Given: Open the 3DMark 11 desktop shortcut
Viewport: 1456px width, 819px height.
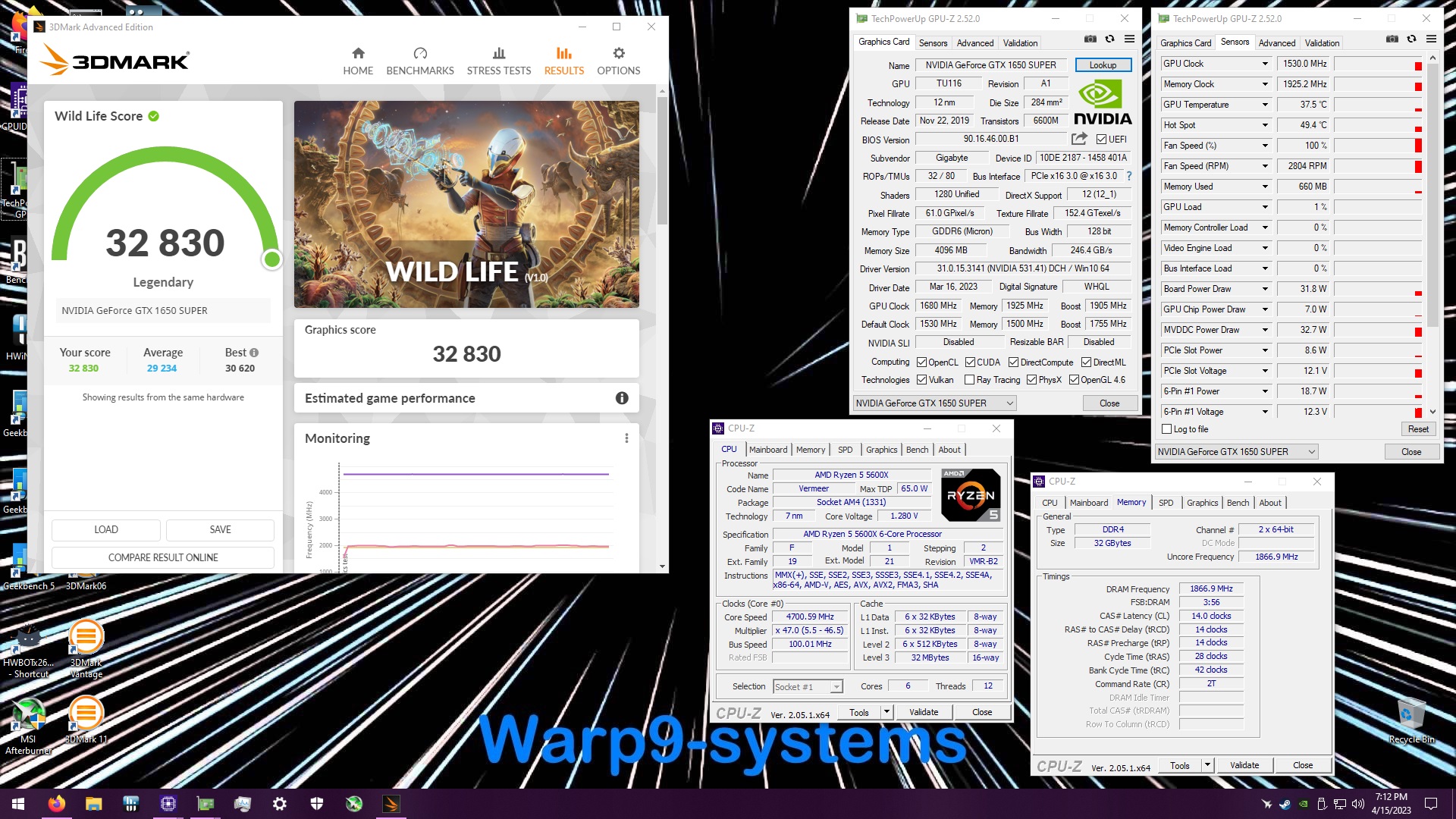Looking at the screenshot, I should point(86,720).
